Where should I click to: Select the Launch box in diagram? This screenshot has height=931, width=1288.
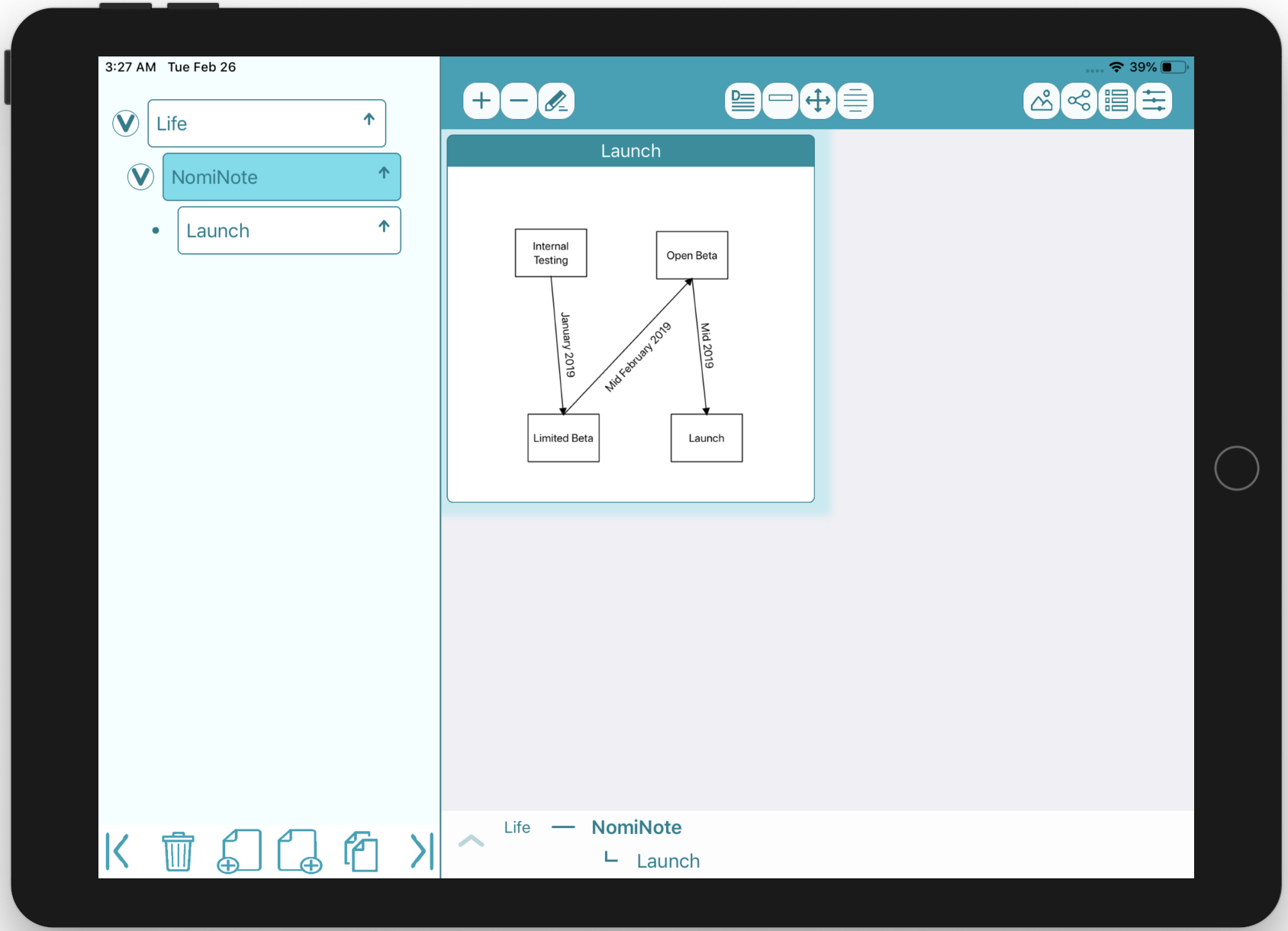point(707,438)
